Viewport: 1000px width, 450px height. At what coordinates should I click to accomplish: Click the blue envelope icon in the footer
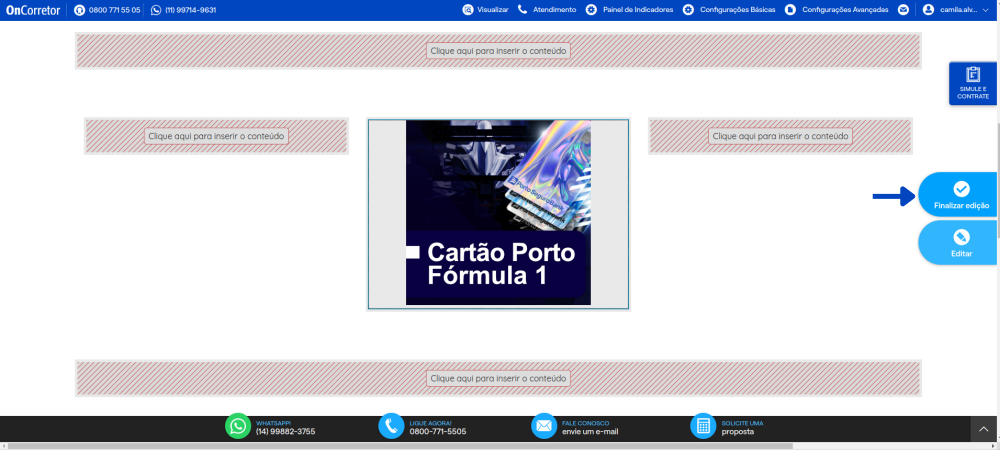(544, 426)
